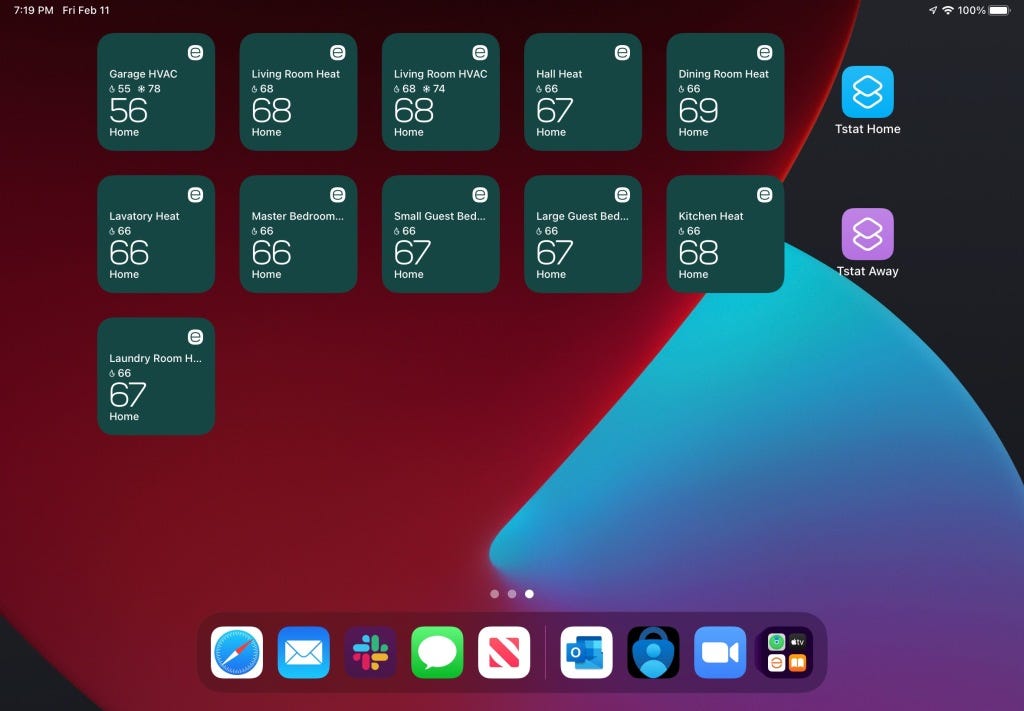The height and width of the screenshot is (711, 1024).
Task: Tap the logo icon on the Hall Heat widget
Action: coord(622,52)
